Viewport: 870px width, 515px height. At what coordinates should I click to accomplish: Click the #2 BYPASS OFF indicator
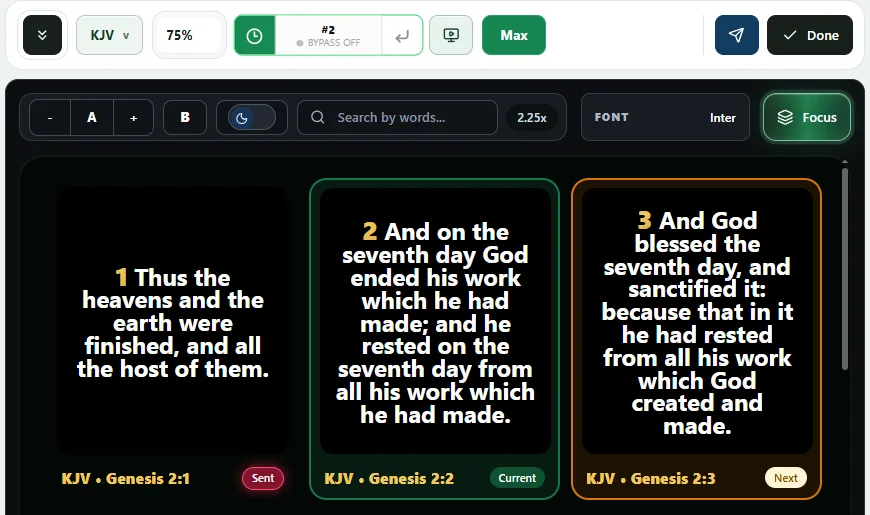click(328, 36)
